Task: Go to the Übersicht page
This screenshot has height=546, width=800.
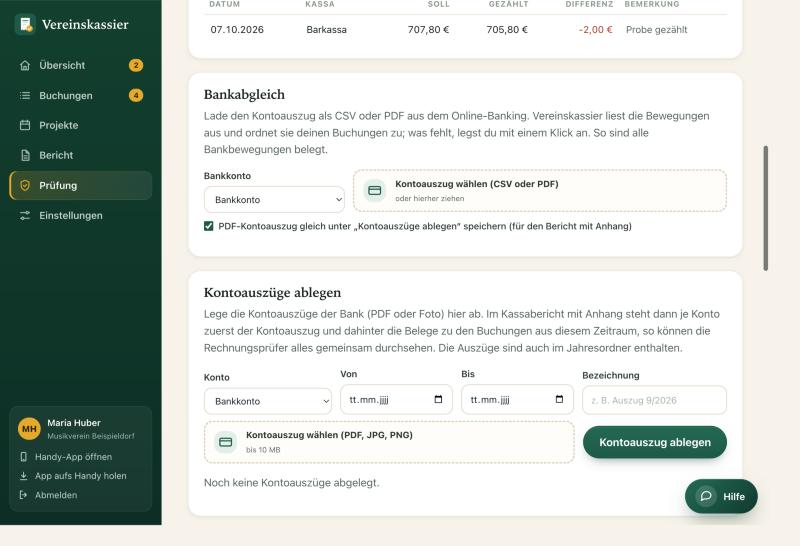Action: pos(81,65)
